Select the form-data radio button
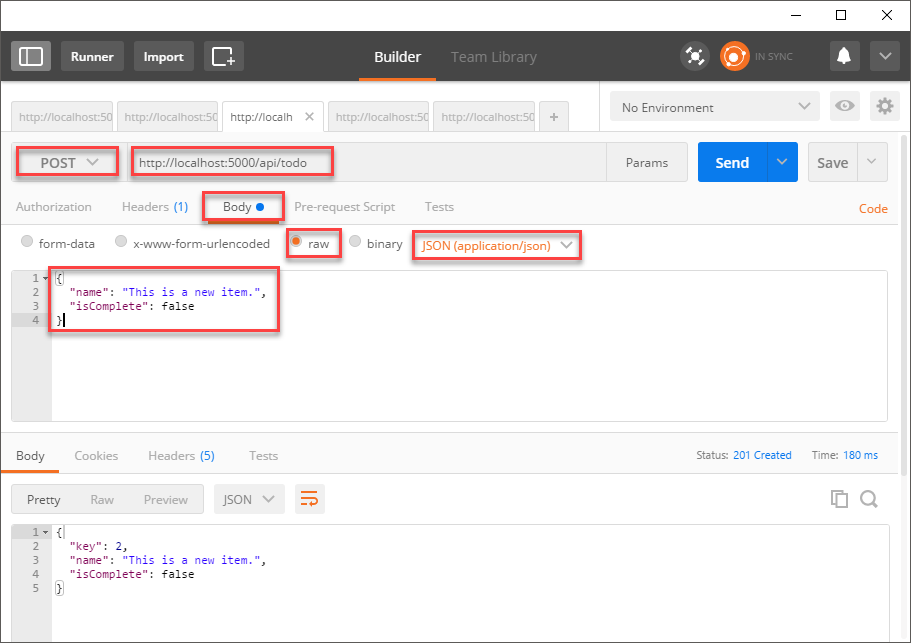911x643 pixels. pos(27,243)
